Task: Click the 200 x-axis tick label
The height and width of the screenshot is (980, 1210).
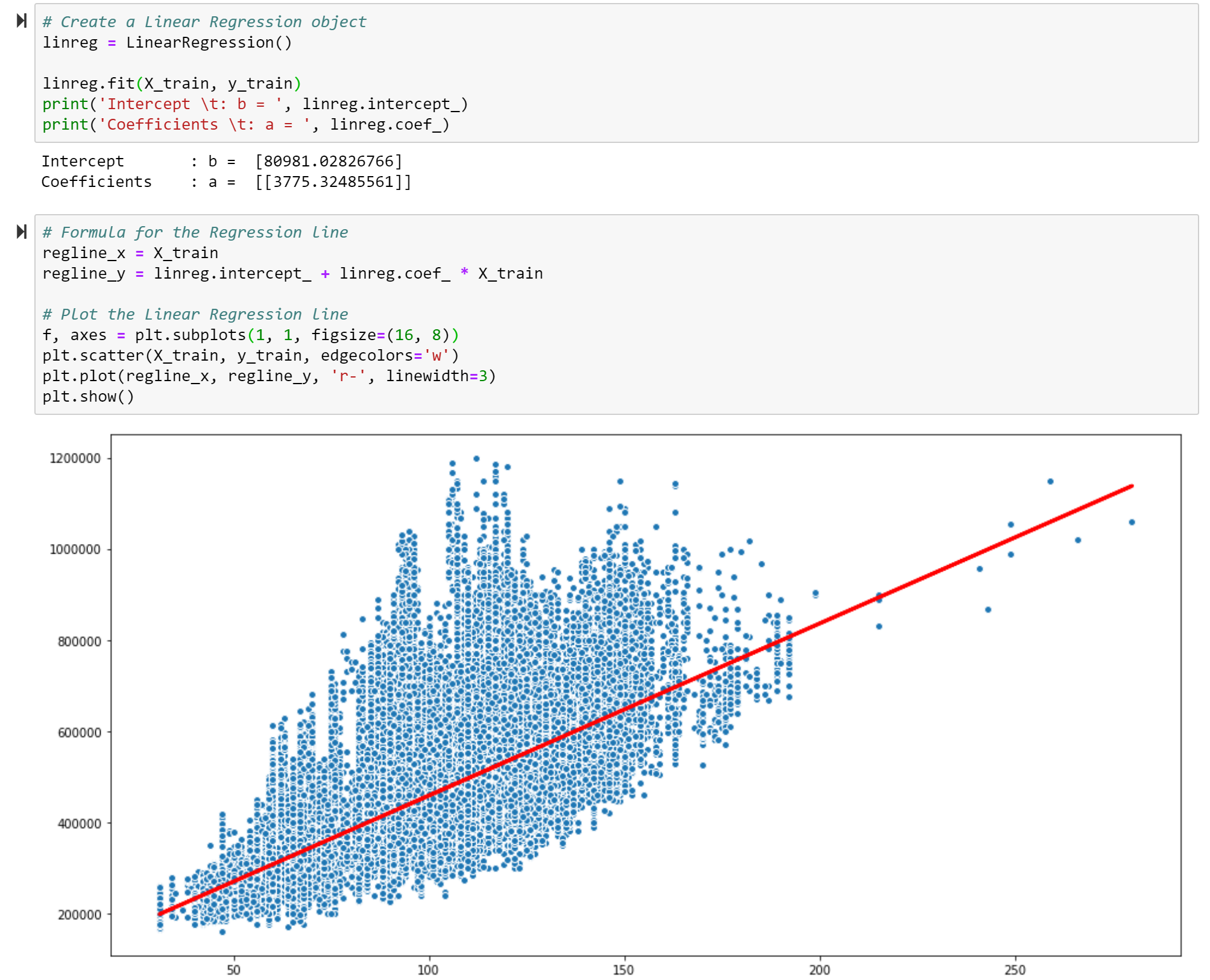Action: pyautogui.click(x=819, y=970)
